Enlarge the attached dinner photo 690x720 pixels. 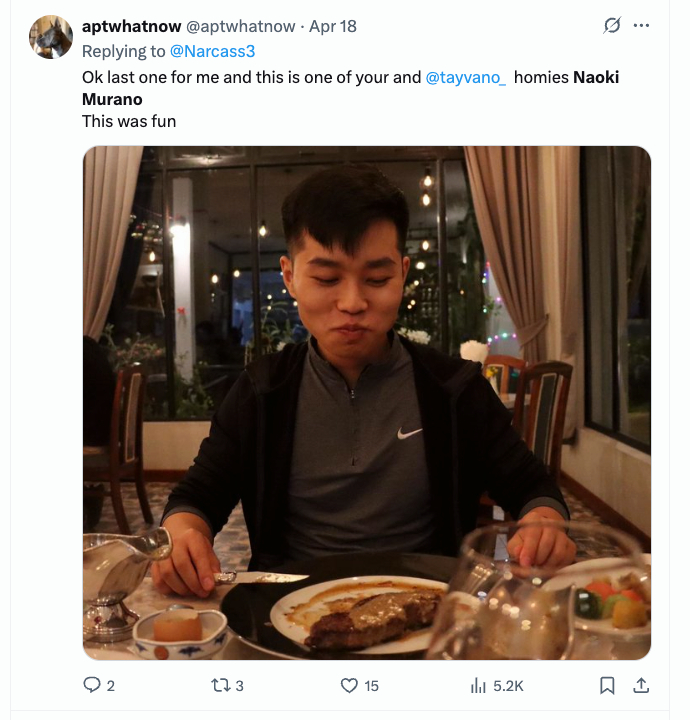[x=366, y=402]
